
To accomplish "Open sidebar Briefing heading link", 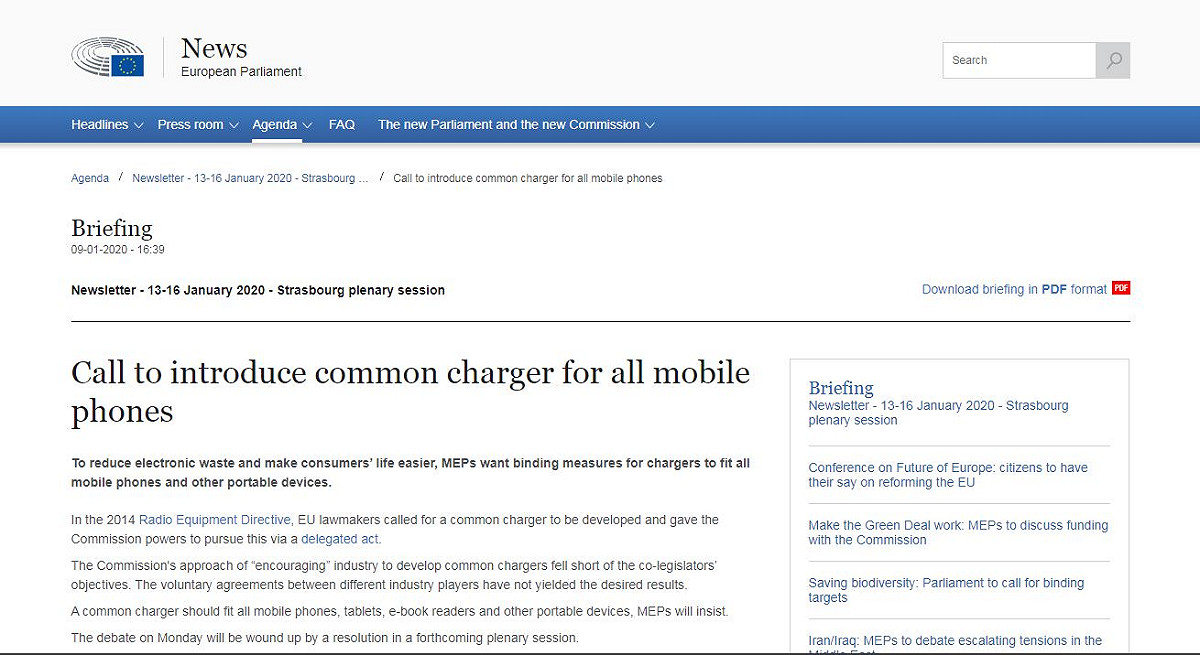I will 841,388.
